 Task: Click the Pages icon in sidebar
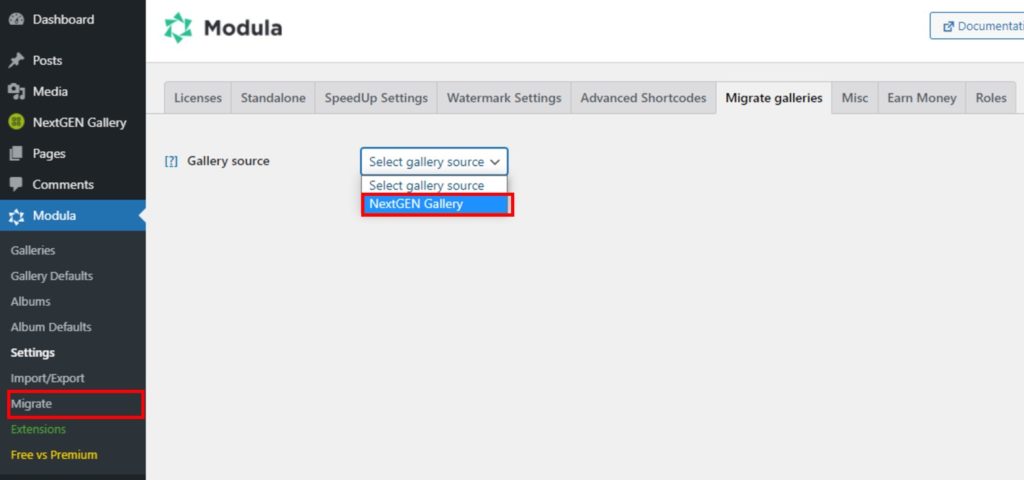[x=16, y=153]
